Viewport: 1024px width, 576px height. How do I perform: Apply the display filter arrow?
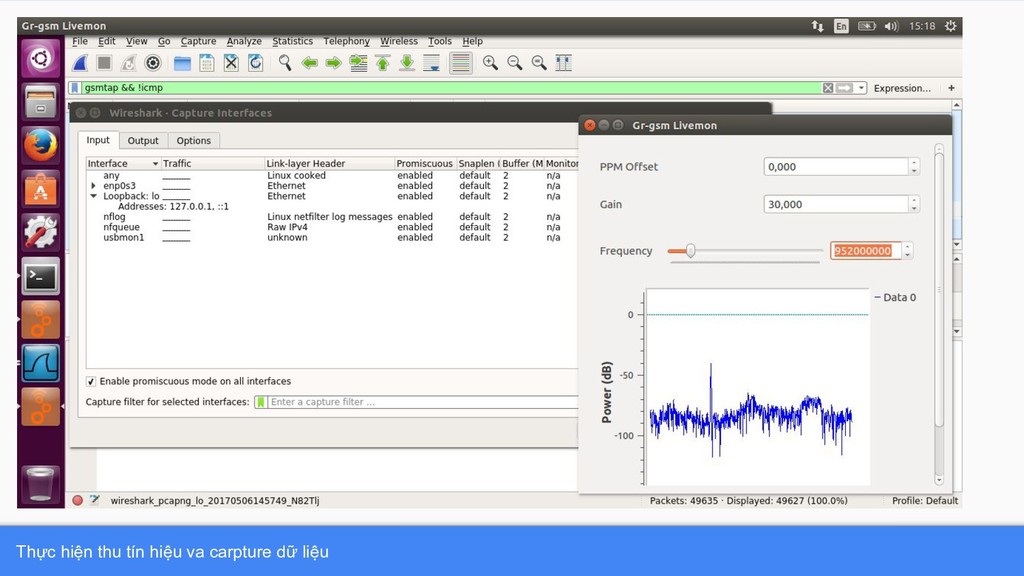pyautogui.click(x=844, y=88)
